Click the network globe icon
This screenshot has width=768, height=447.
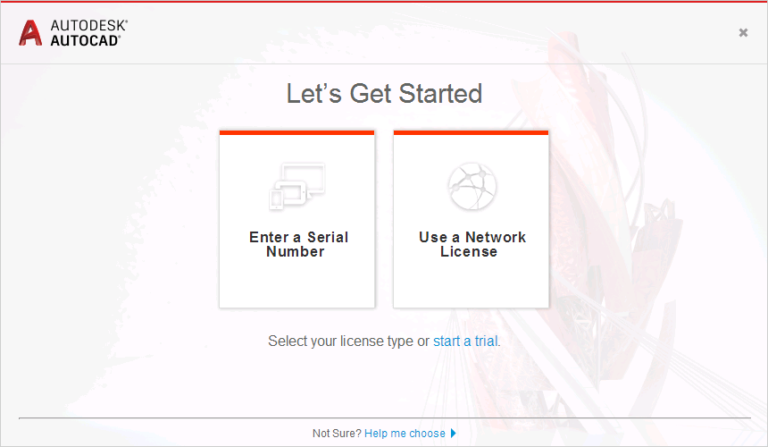click(472, 186)
